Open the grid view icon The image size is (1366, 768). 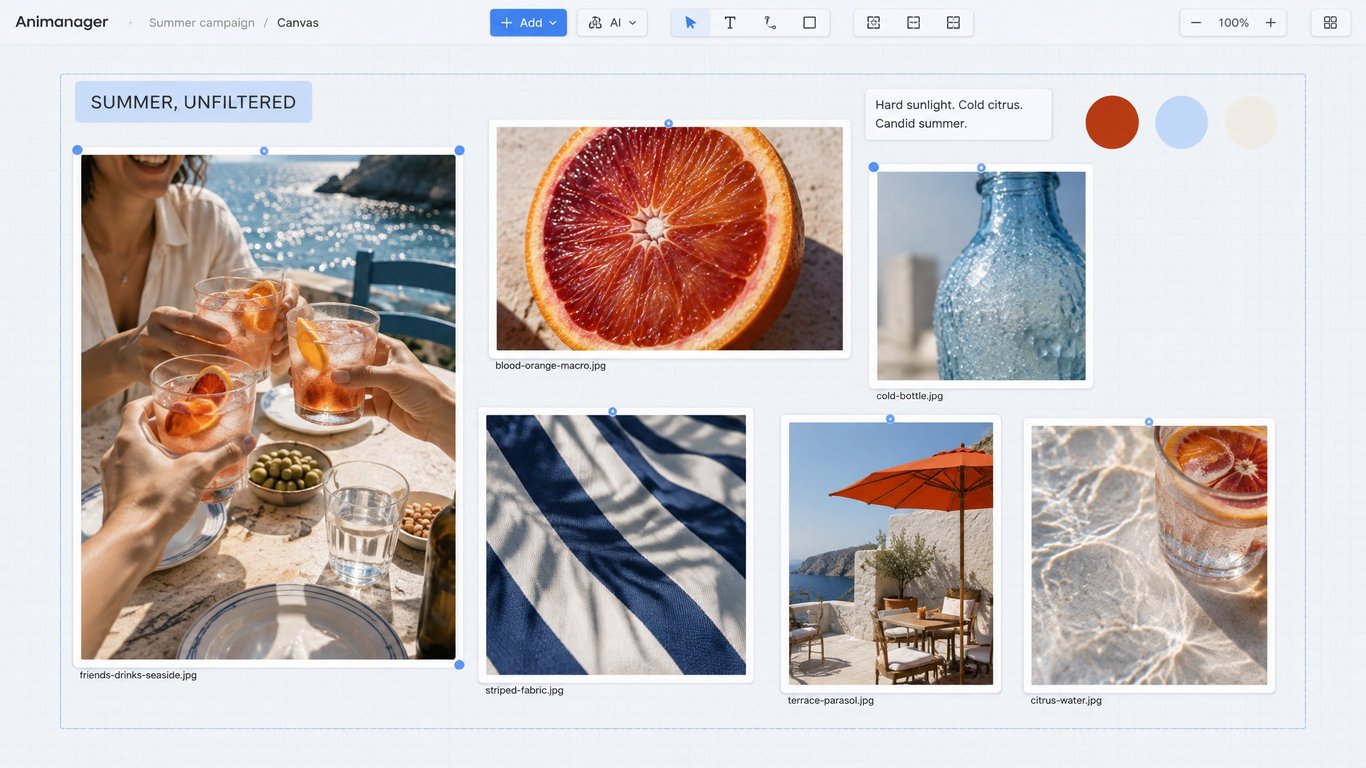tap(1330, 23)
